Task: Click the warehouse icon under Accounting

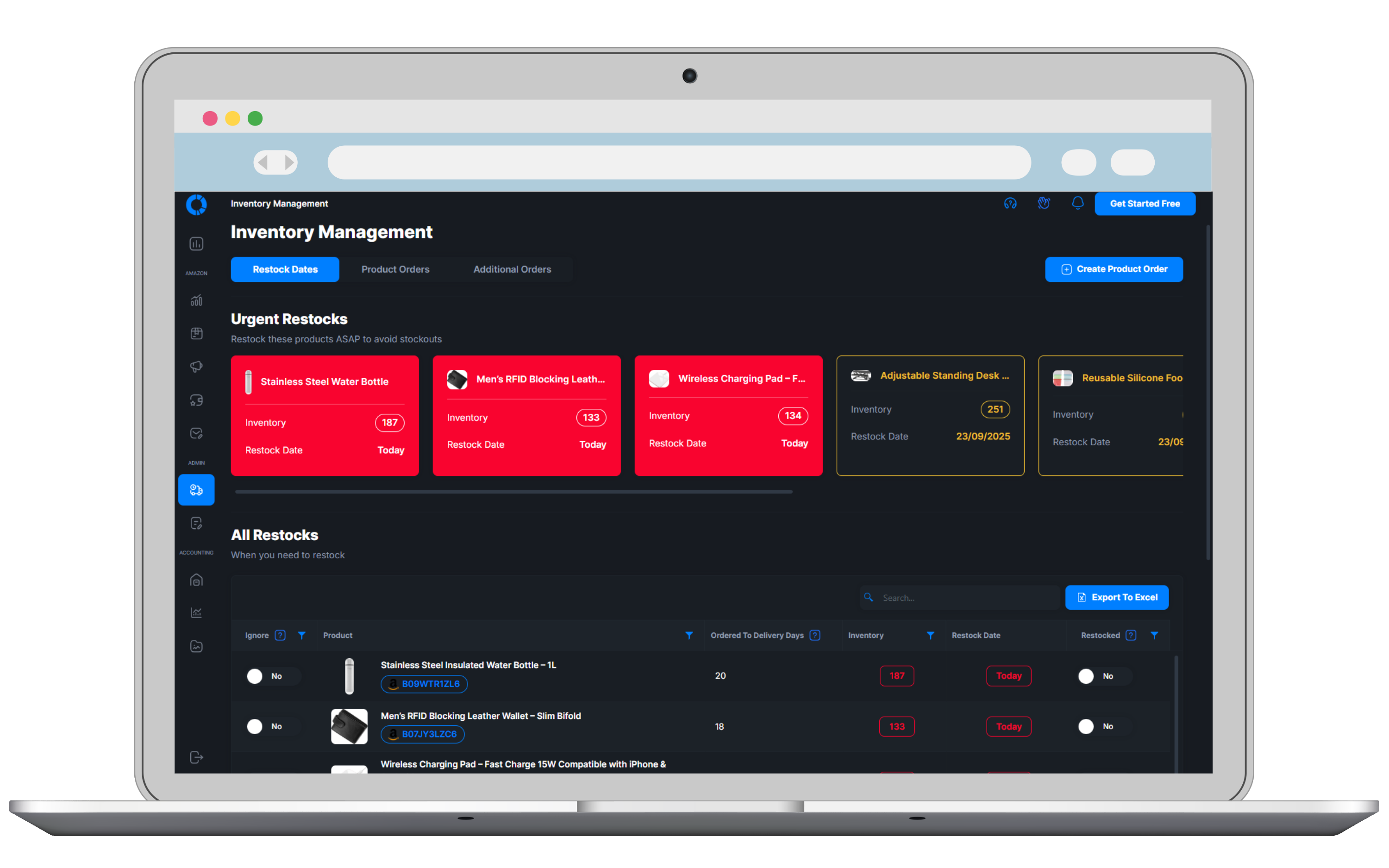Action: point(196,580)
